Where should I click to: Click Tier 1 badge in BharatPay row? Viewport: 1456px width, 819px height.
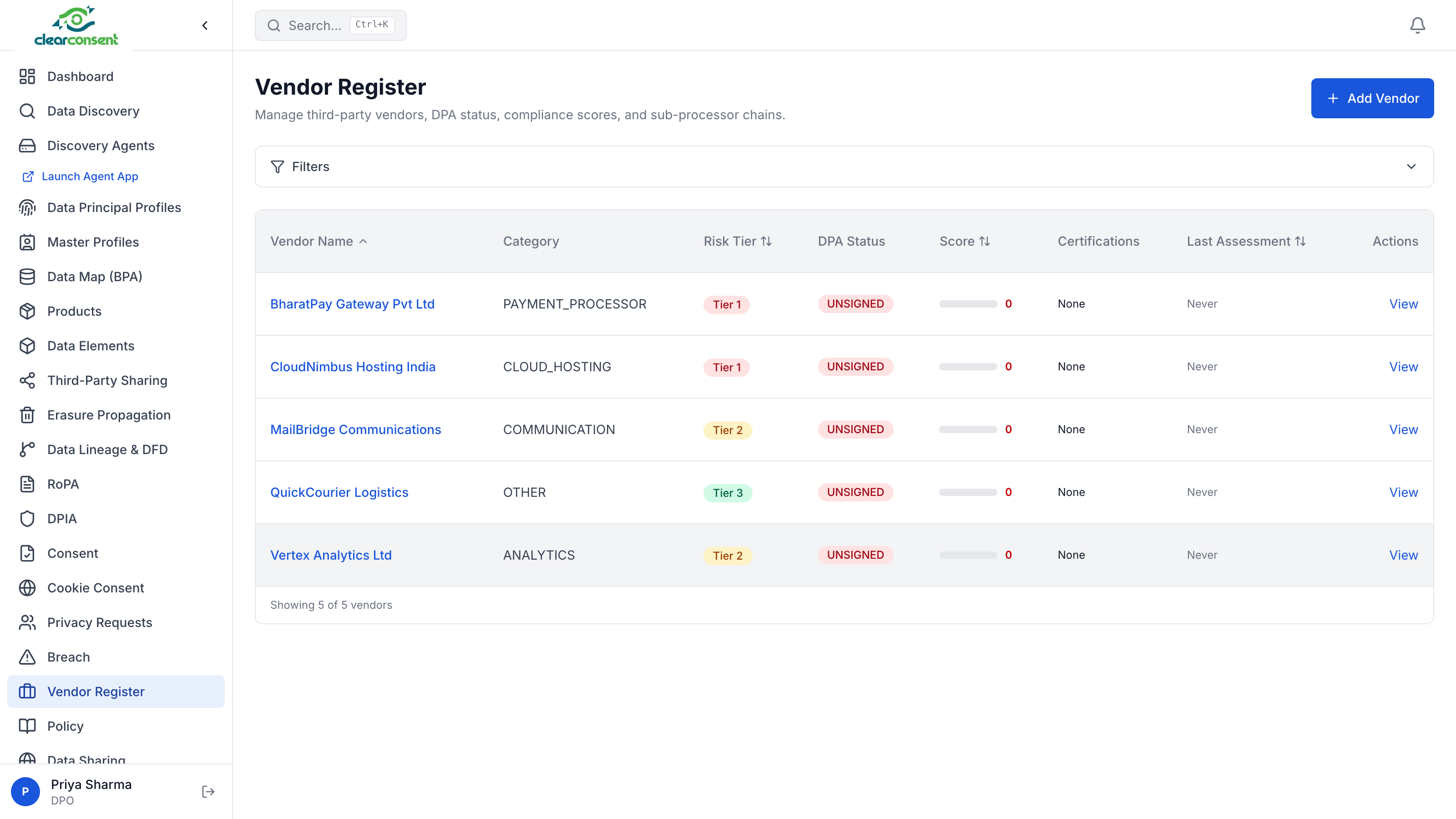[x=726, y=305]
